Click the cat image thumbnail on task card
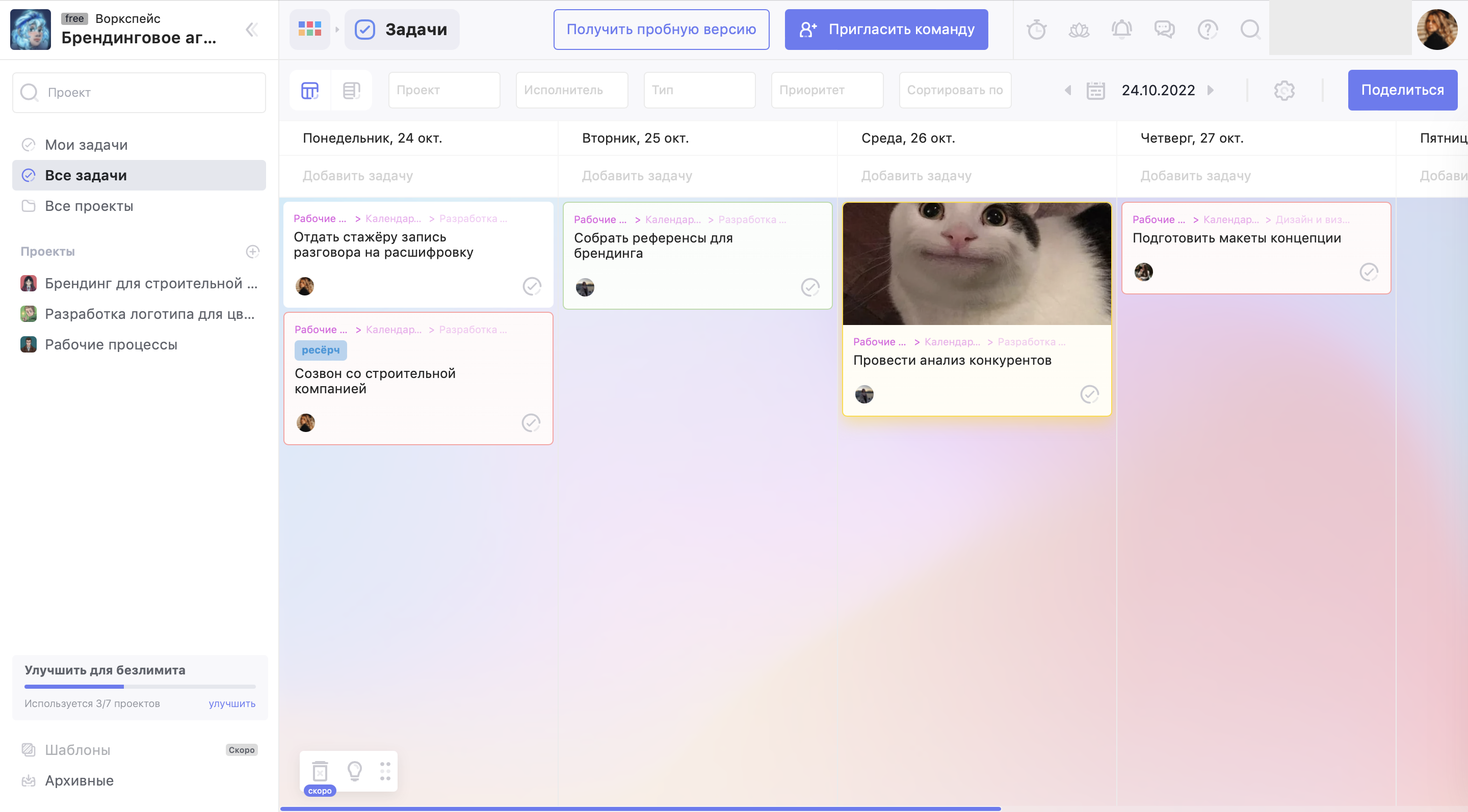 (976, 264)
